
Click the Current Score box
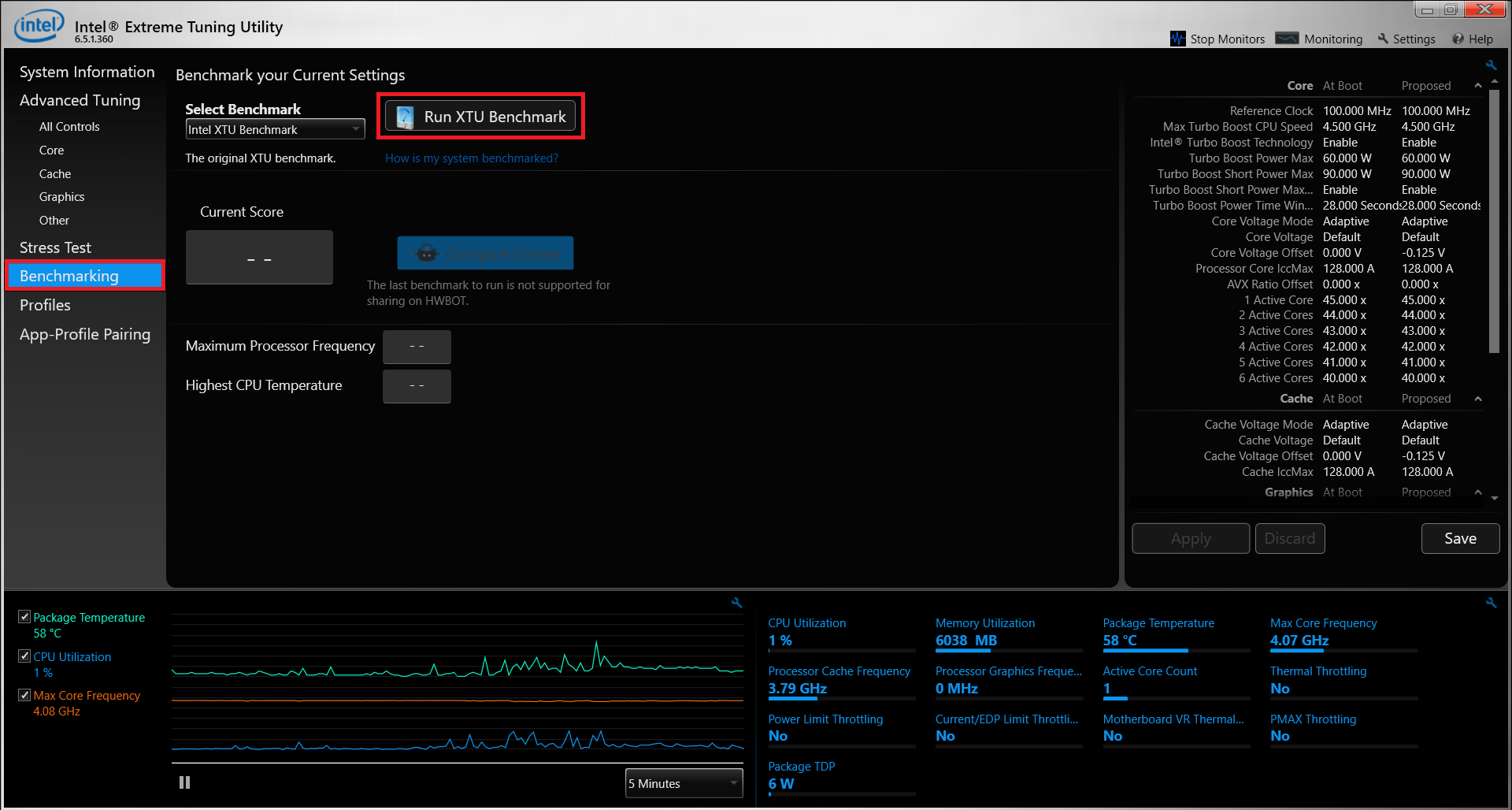pos(259,257)
